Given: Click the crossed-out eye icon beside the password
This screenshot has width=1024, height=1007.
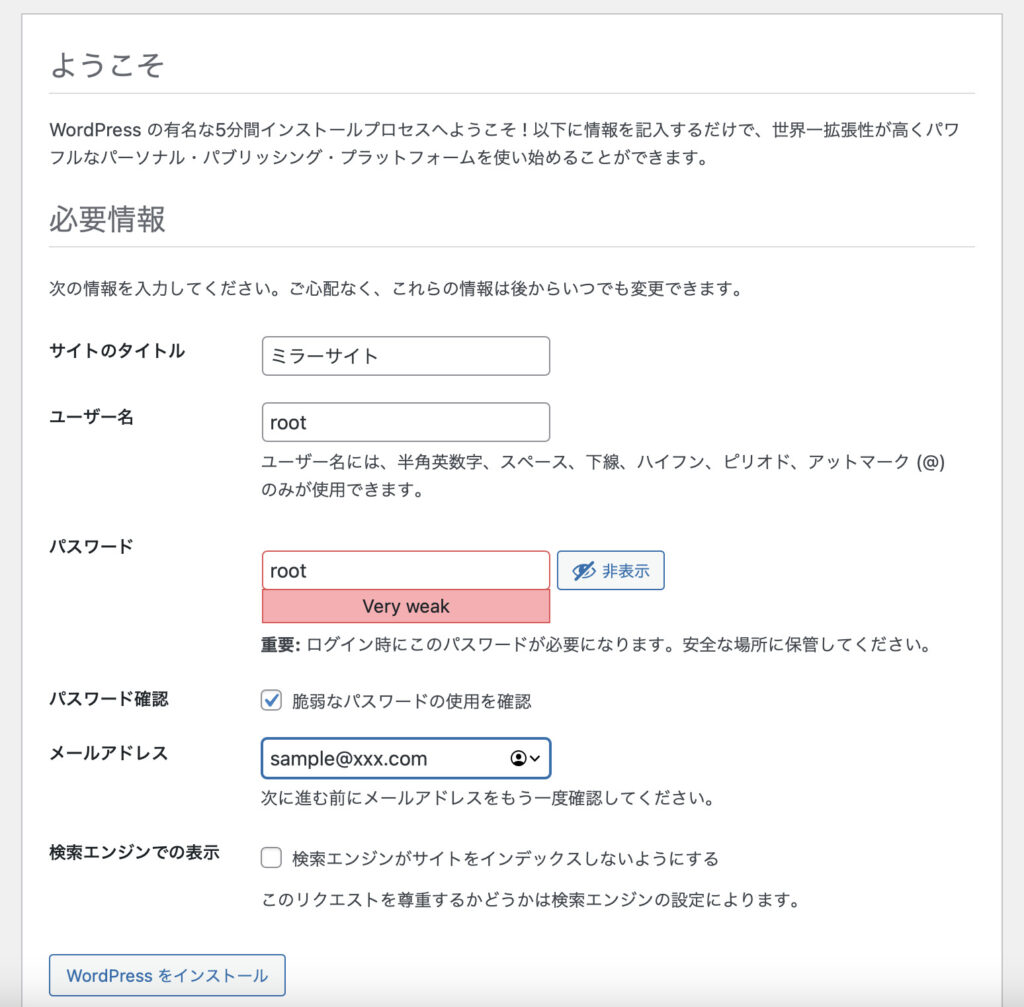Looking at the screenshot, I should coord(583,571).
